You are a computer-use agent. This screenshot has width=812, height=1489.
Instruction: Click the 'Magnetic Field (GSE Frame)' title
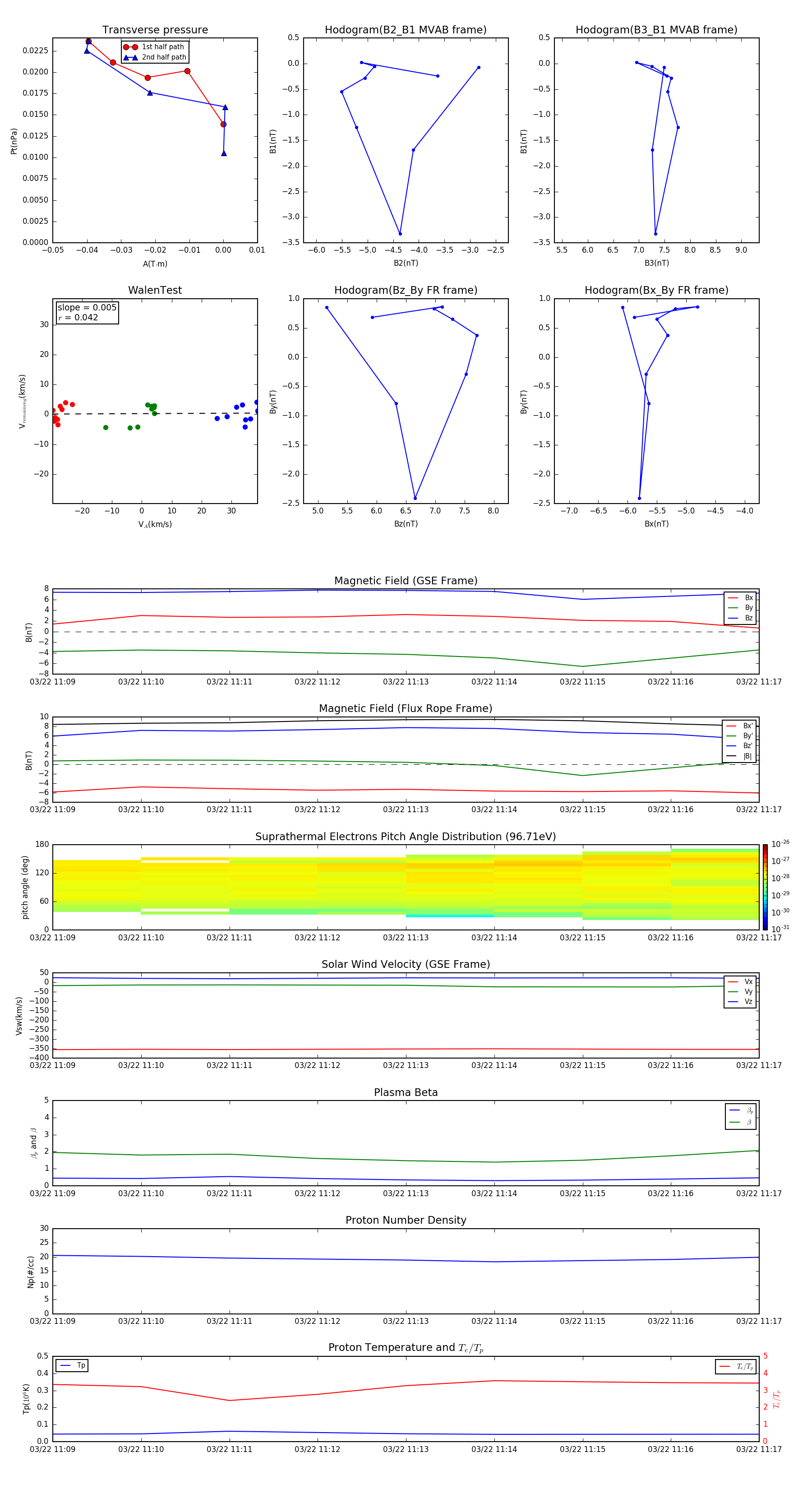click(406, 581)
